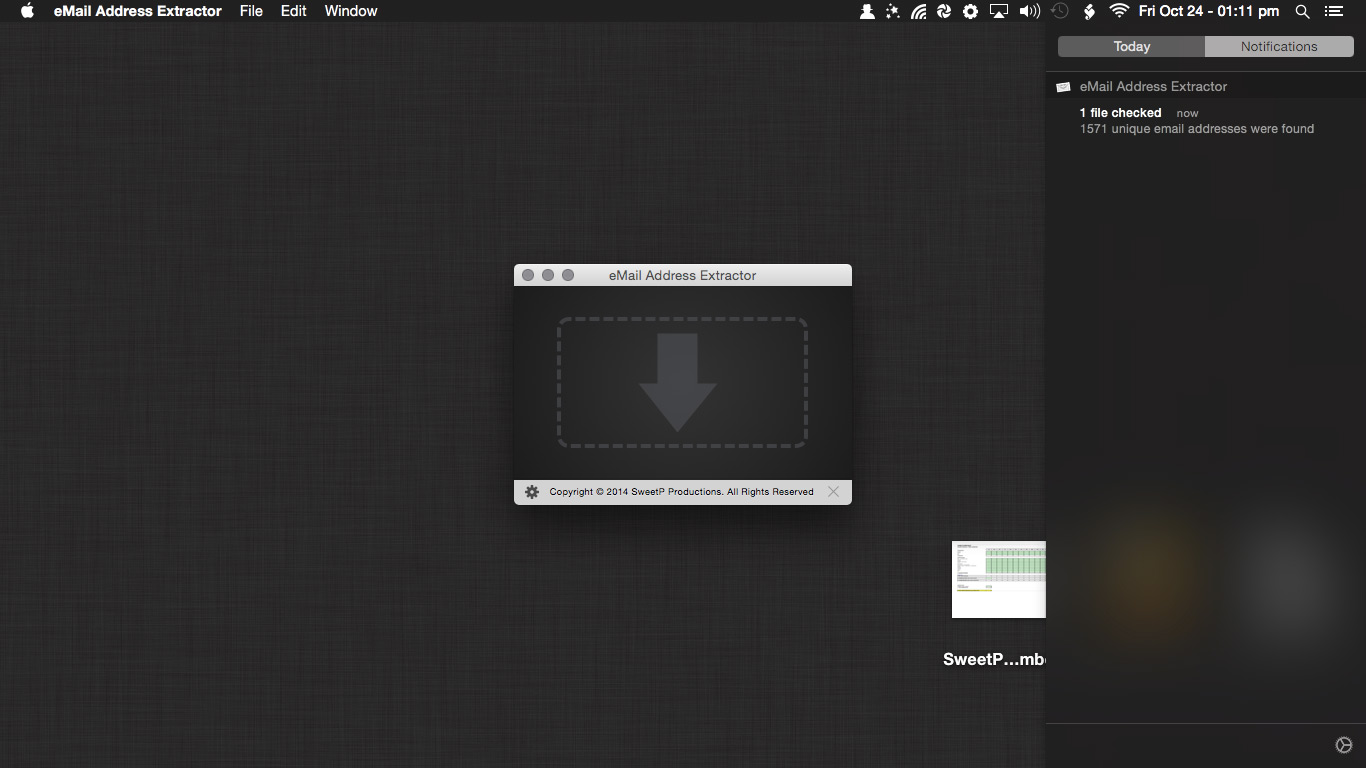Click the '1 file checked' notification
The image size is (1366, 768).
pyautogui.click(x=1120, y=112)
